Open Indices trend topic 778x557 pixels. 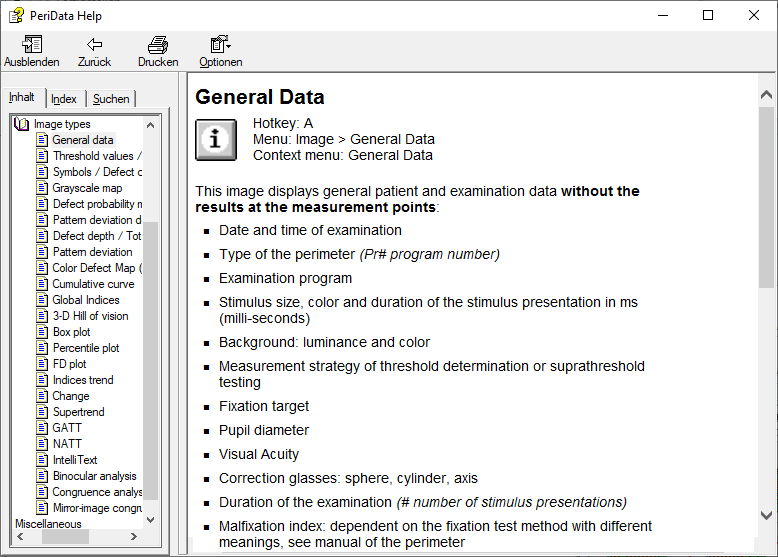[83, 380]
